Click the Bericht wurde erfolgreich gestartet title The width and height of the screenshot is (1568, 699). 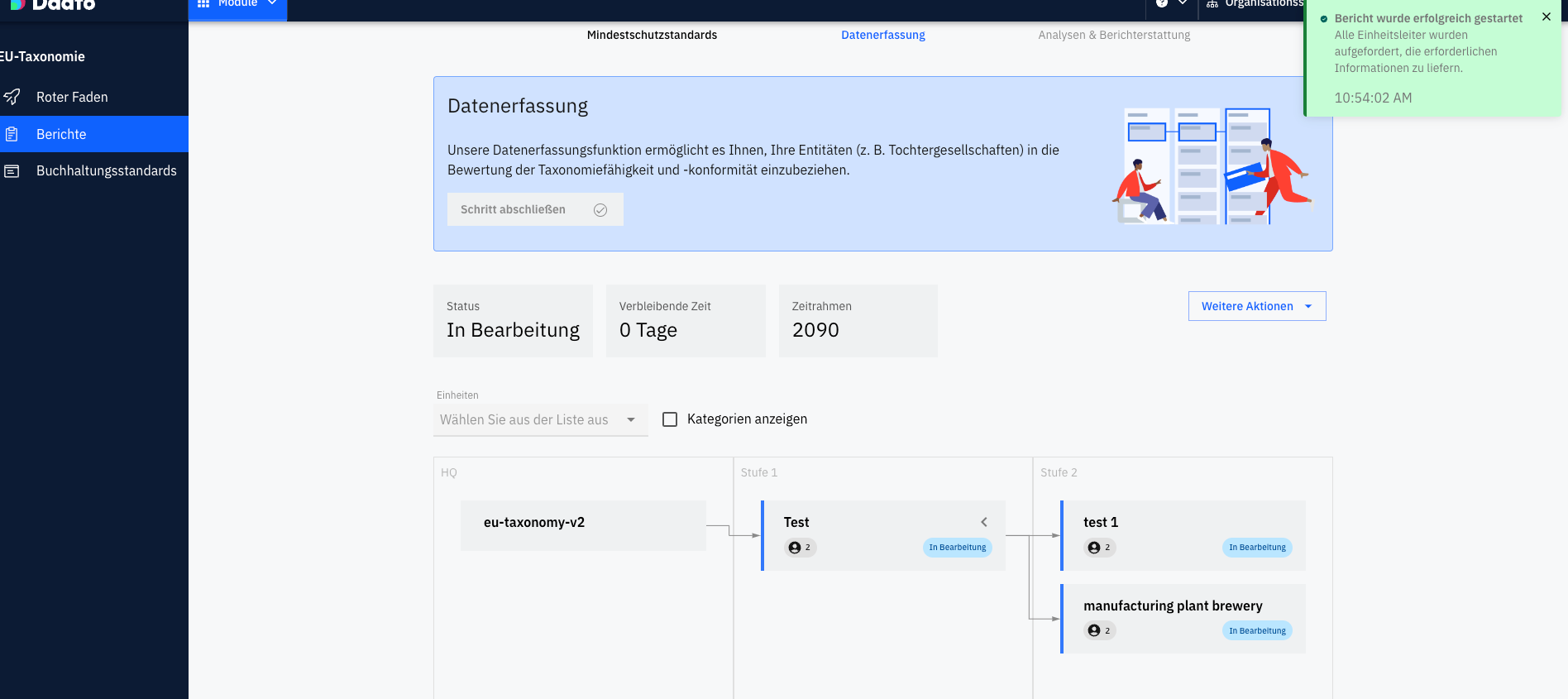pyautogui.click(x=1428, y=18)
